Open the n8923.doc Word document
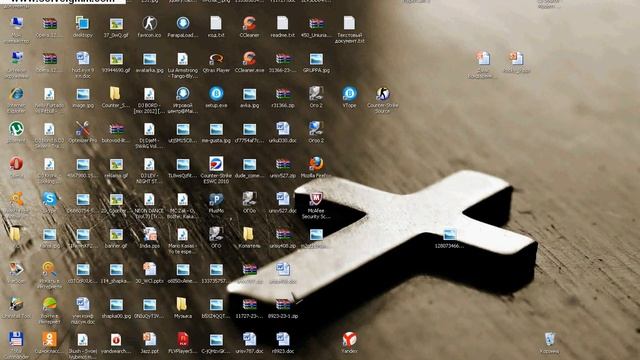Viewport: 640px width, 360px height. pyautogui.click(x=282, y=340)
